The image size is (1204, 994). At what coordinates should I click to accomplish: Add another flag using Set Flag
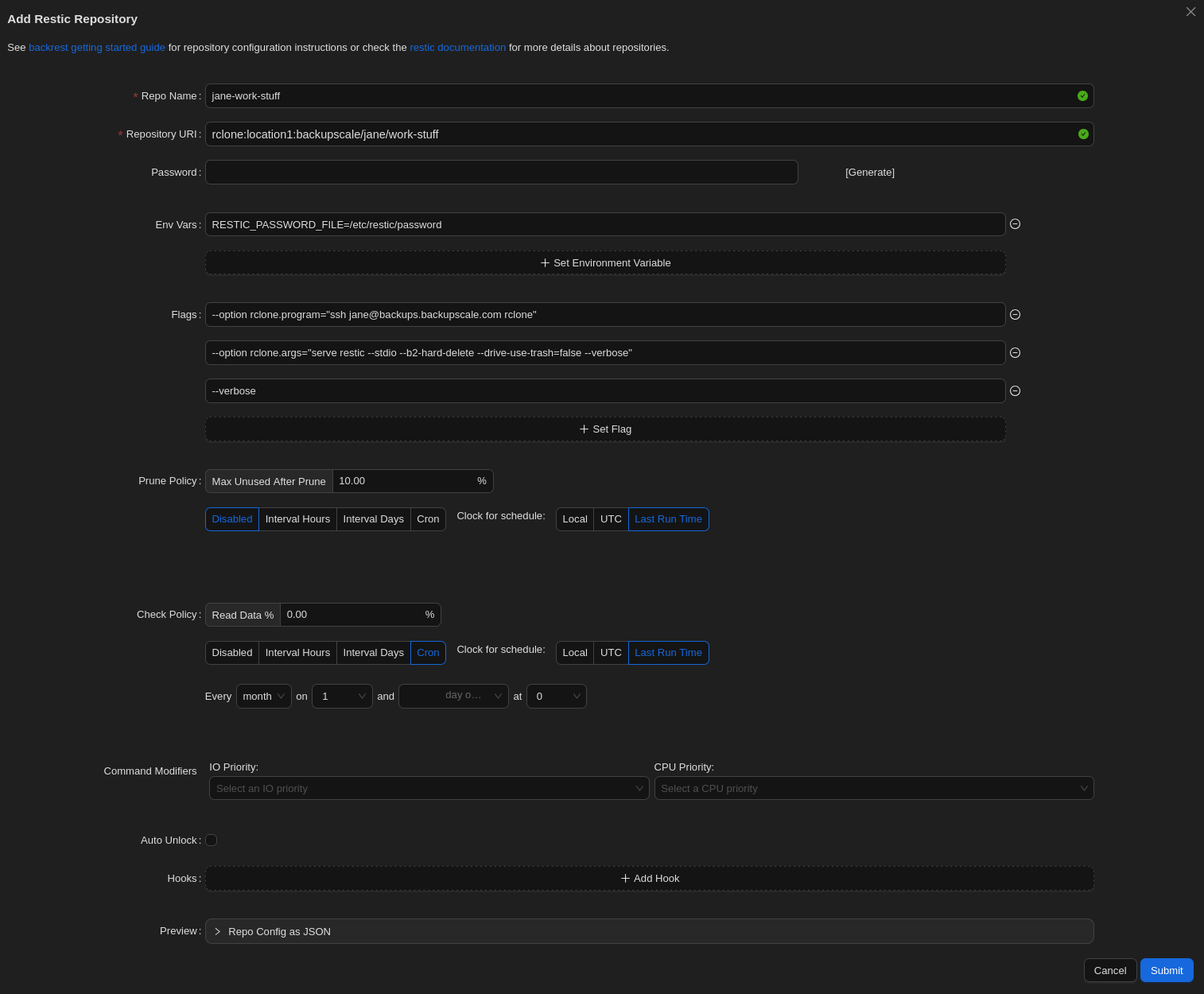point(605,429)
